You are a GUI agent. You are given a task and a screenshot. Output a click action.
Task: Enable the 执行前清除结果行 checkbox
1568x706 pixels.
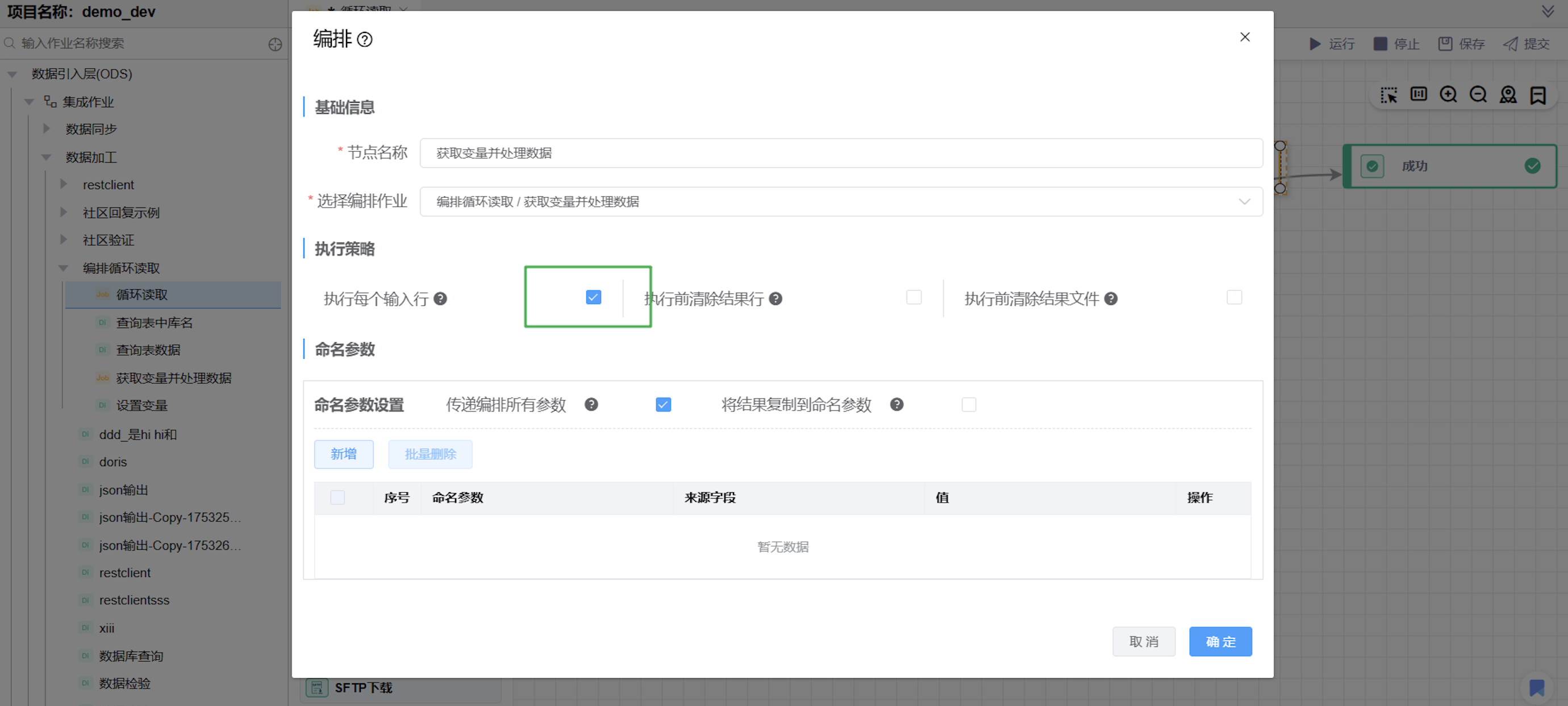click(x=914, y=297)
